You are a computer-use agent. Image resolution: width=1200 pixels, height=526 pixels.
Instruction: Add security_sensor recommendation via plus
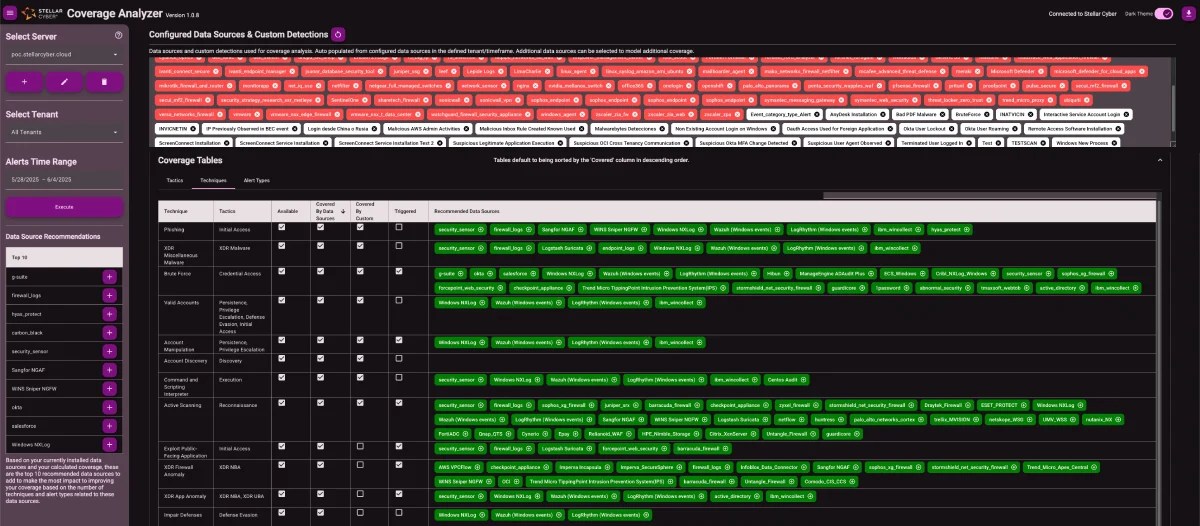109,351
